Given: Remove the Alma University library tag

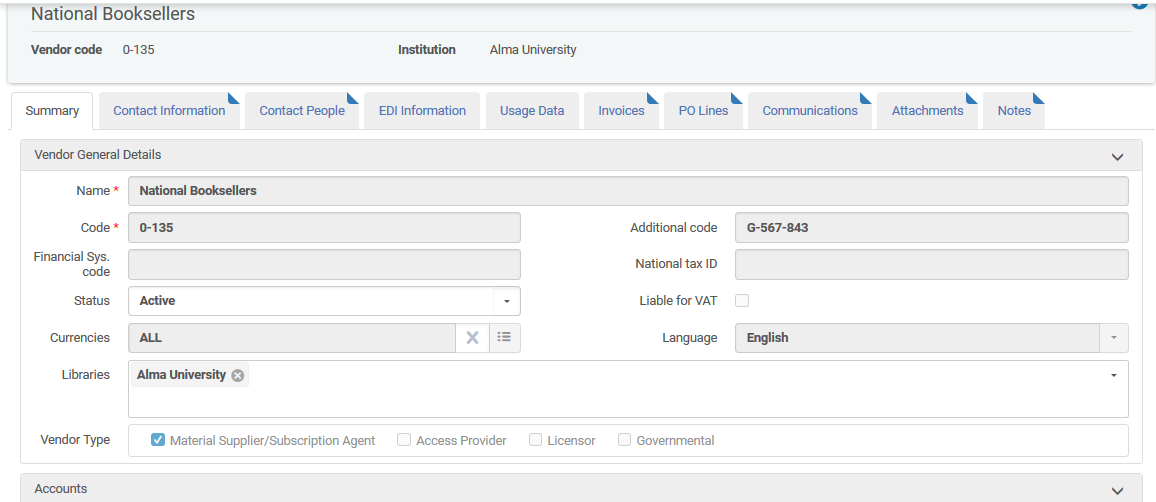Looking at the screenshot, I should pyautogui.click(x=238, y=375).
